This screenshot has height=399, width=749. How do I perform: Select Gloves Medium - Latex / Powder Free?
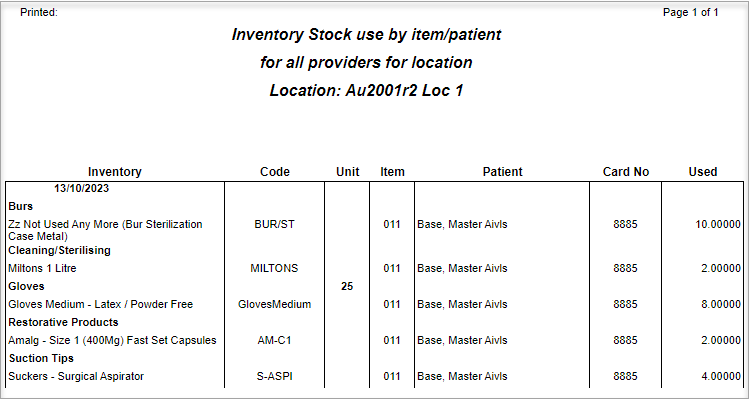[x=100, y=304]
